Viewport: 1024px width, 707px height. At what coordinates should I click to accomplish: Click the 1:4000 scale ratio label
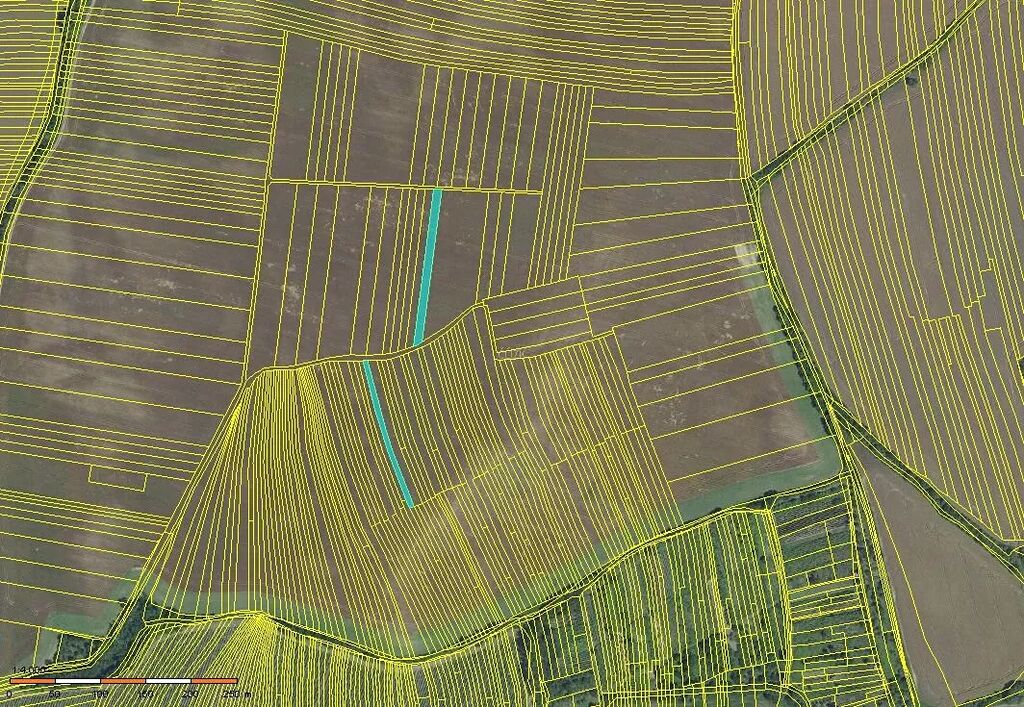[27, 669]
